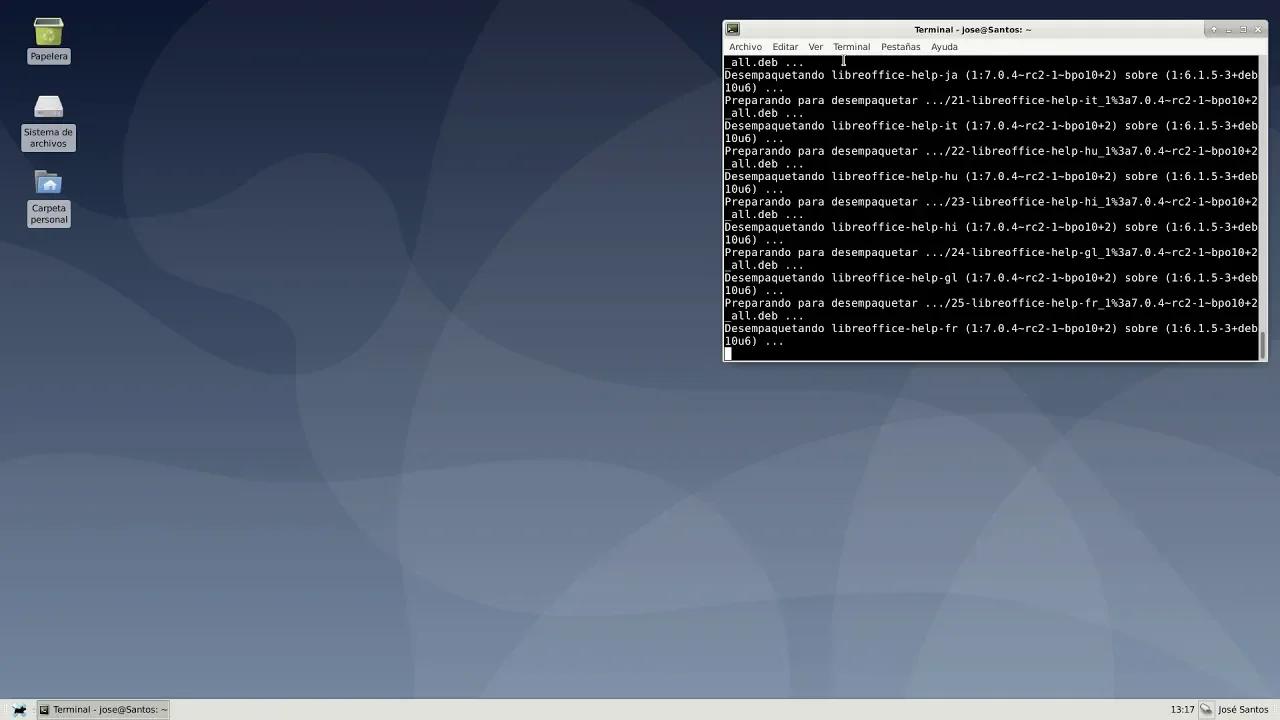Maximize the Terminal window

point(1242,29)
